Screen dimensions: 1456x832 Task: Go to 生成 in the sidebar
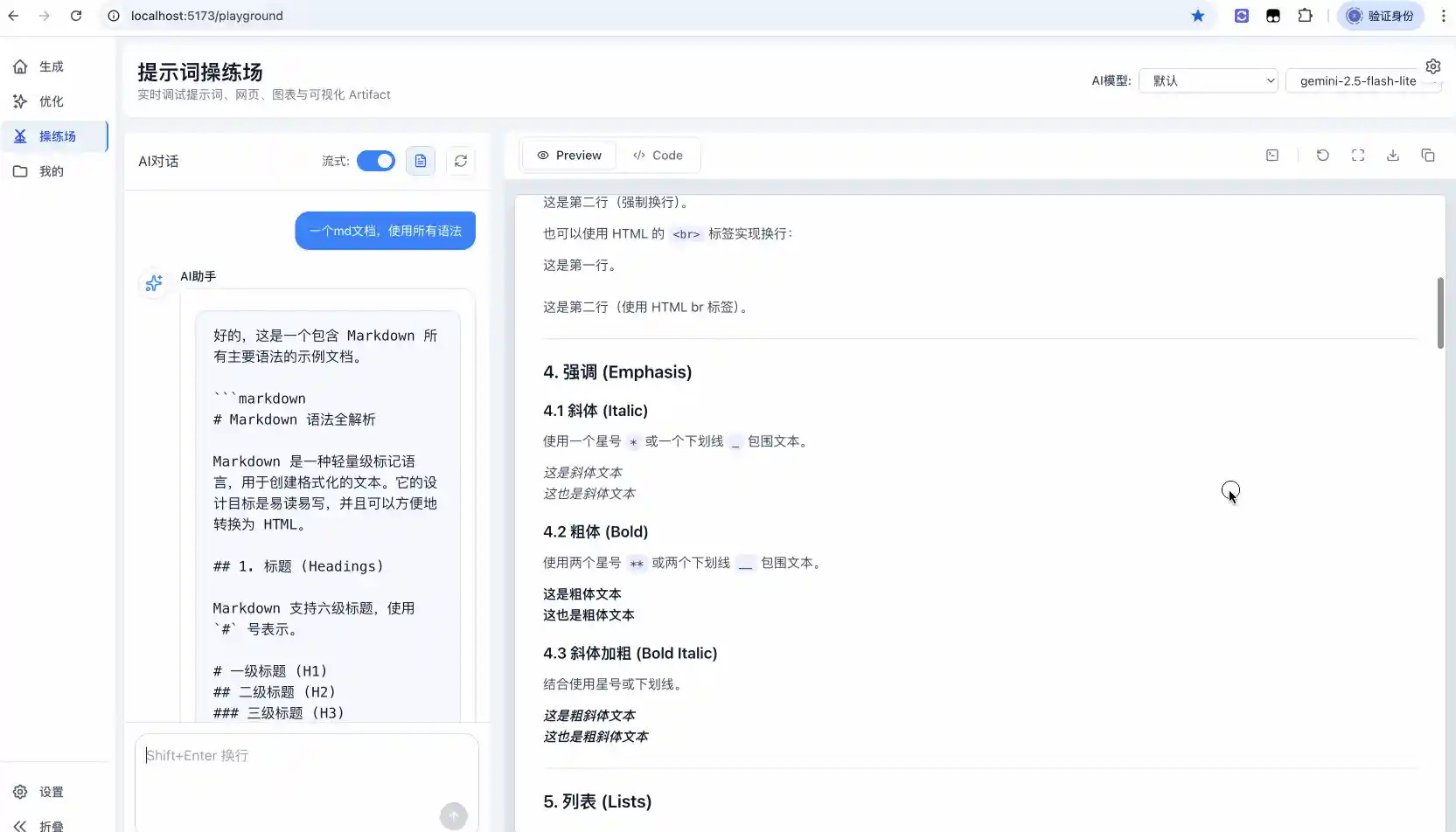[x=54, y=66]
